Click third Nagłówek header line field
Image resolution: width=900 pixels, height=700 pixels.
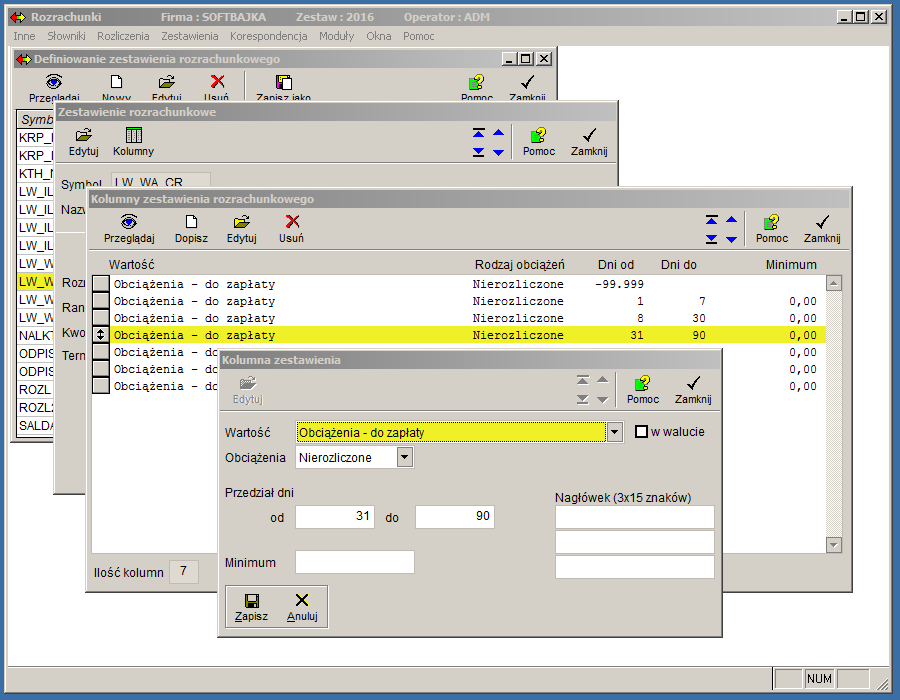[634, 567]
